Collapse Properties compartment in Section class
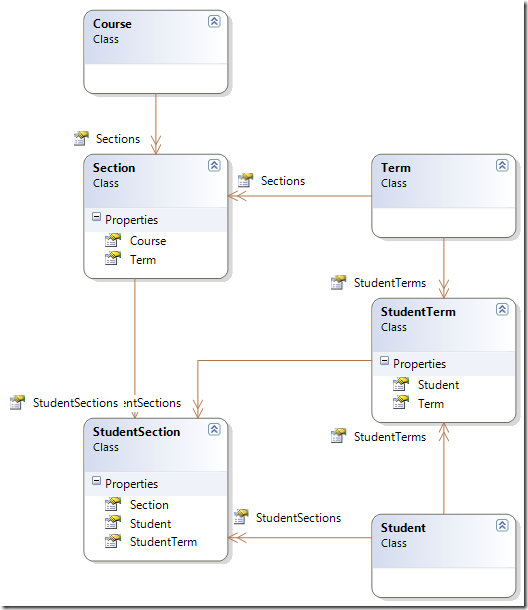This screenshot has width=528, height=610. tap(96, 217)
